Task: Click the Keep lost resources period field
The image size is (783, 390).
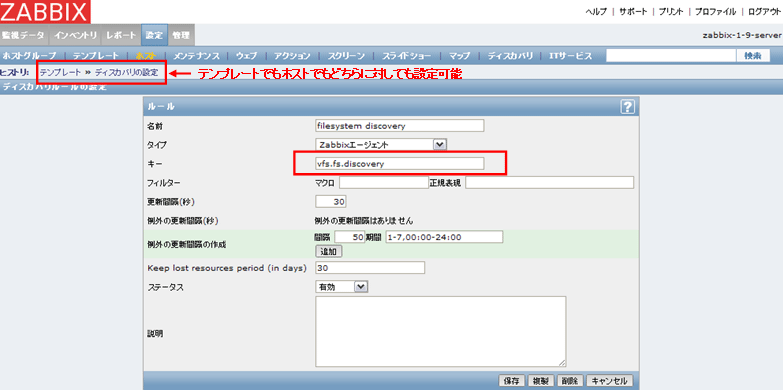Action: click(370, 268)
